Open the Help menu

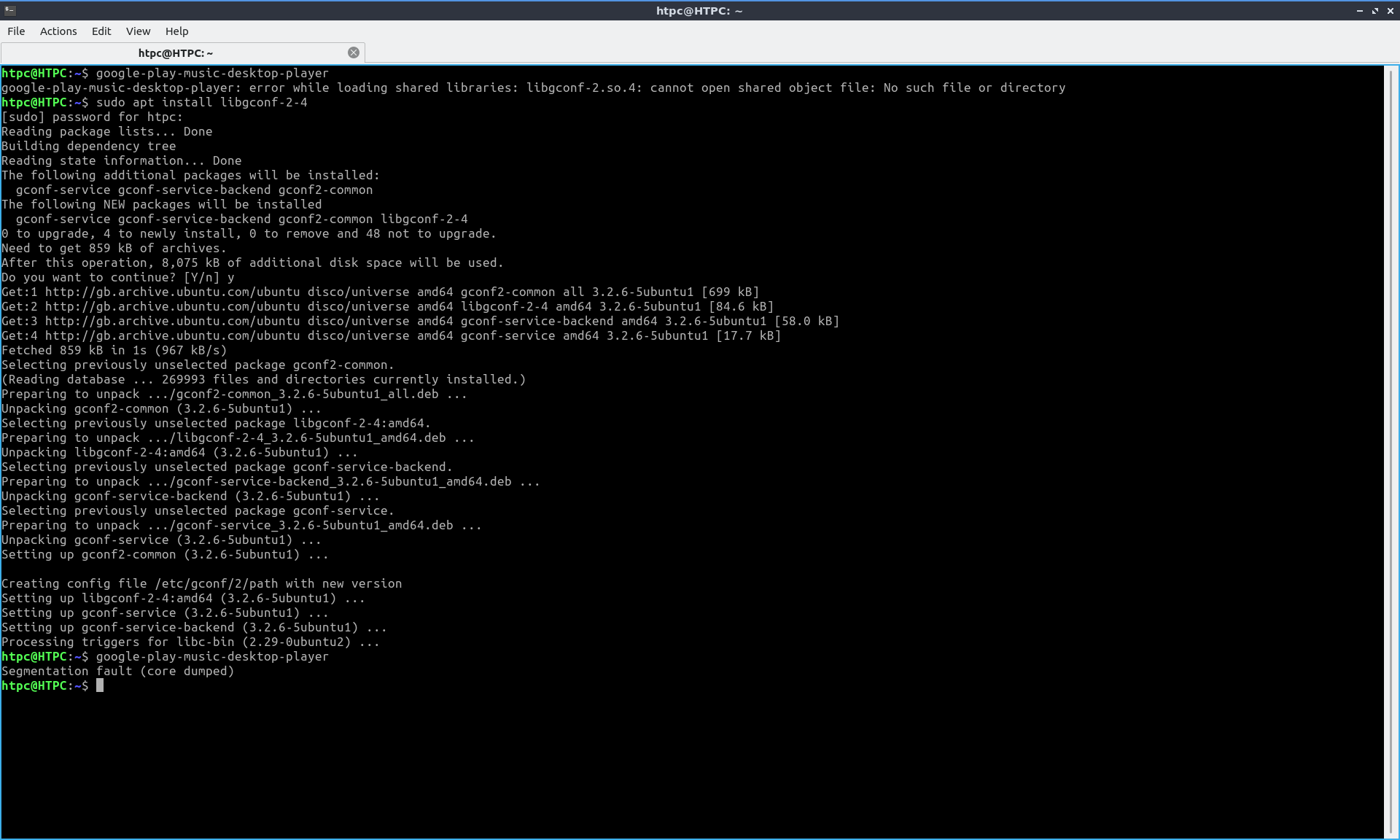(x=176, y=31)
